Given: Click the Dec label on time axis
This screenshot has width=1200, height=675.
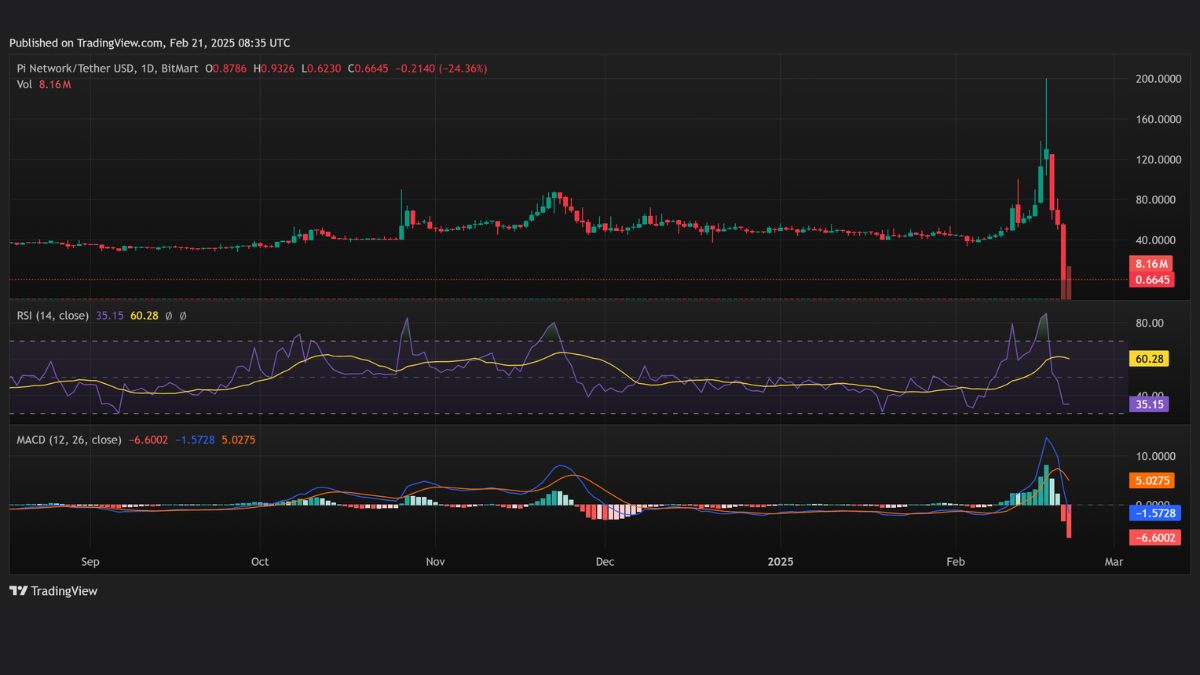Looking at the screenshot, I should click(604, 562).
